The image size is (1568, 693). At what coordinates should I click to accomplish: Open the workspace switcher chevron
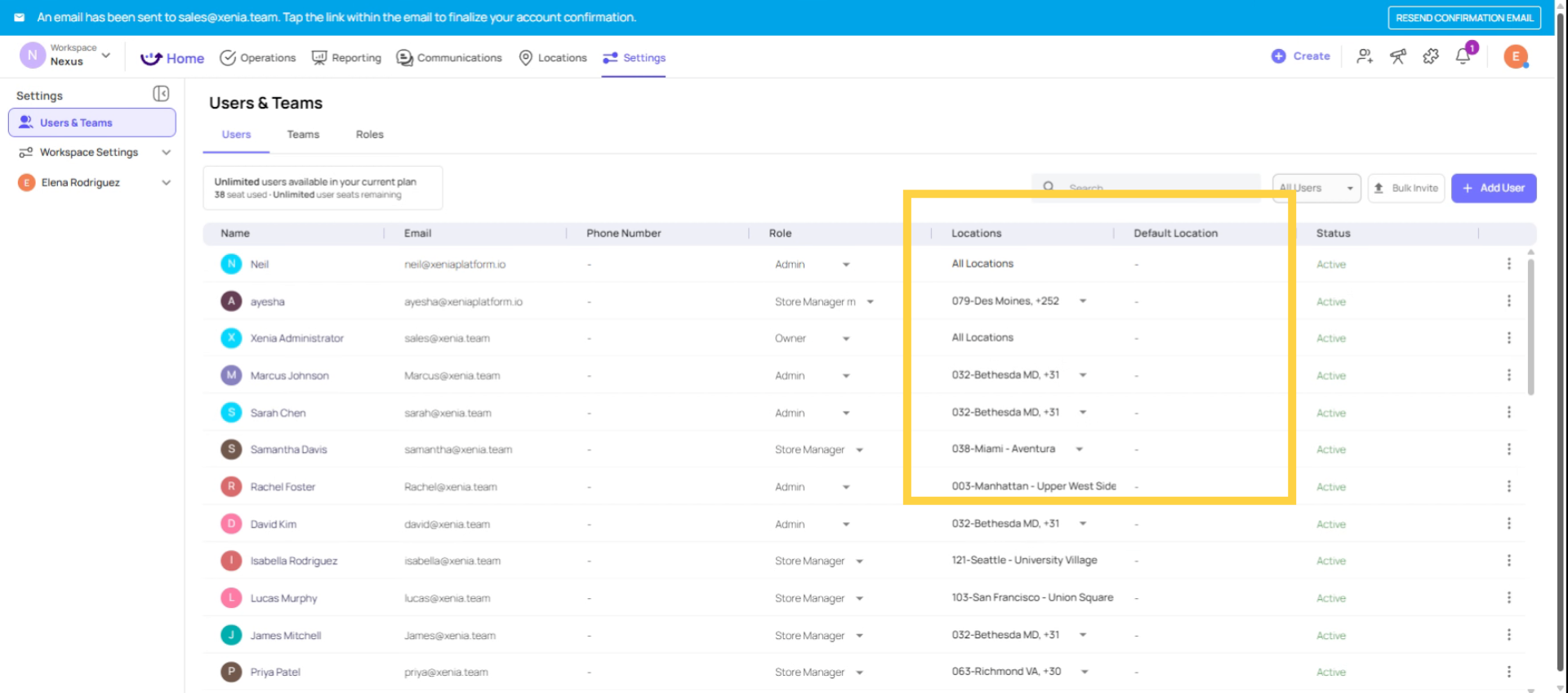point(106,56)
